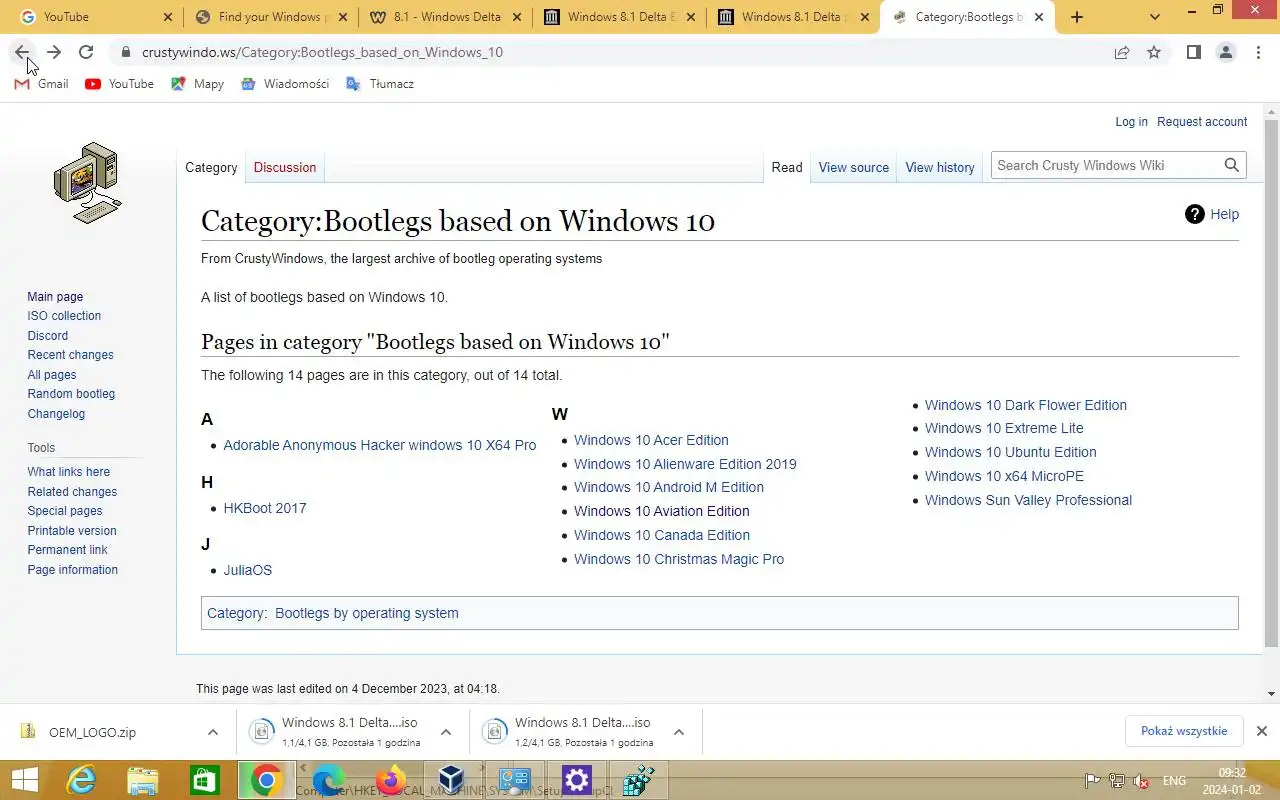Click the muted volume tray icon
Screen dimensions: 1280x800
pyautogui.click(x=1141, y=781)
